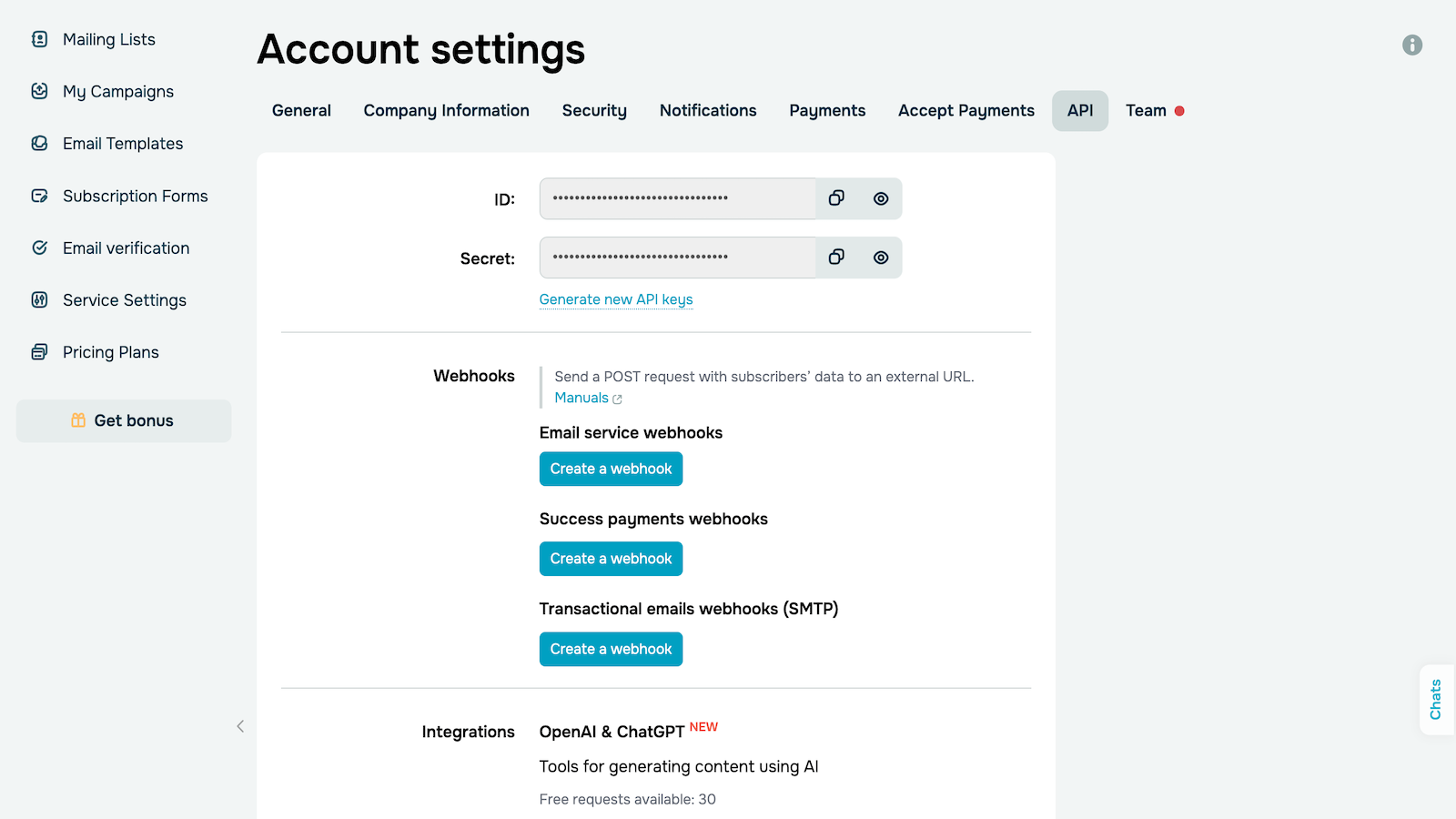The width and height of the screenshot is (1456, 819).
Task: Click the My Campaigns sidebar icon
Action: pyautogui.click(x=39, y=91)
